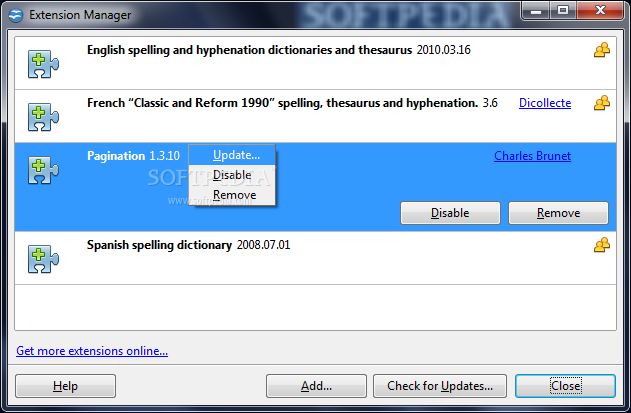The height and width of the screenshot is (413, 631).
Task: Choose Remove in the context menu
Action: click(x=232, y=195)
